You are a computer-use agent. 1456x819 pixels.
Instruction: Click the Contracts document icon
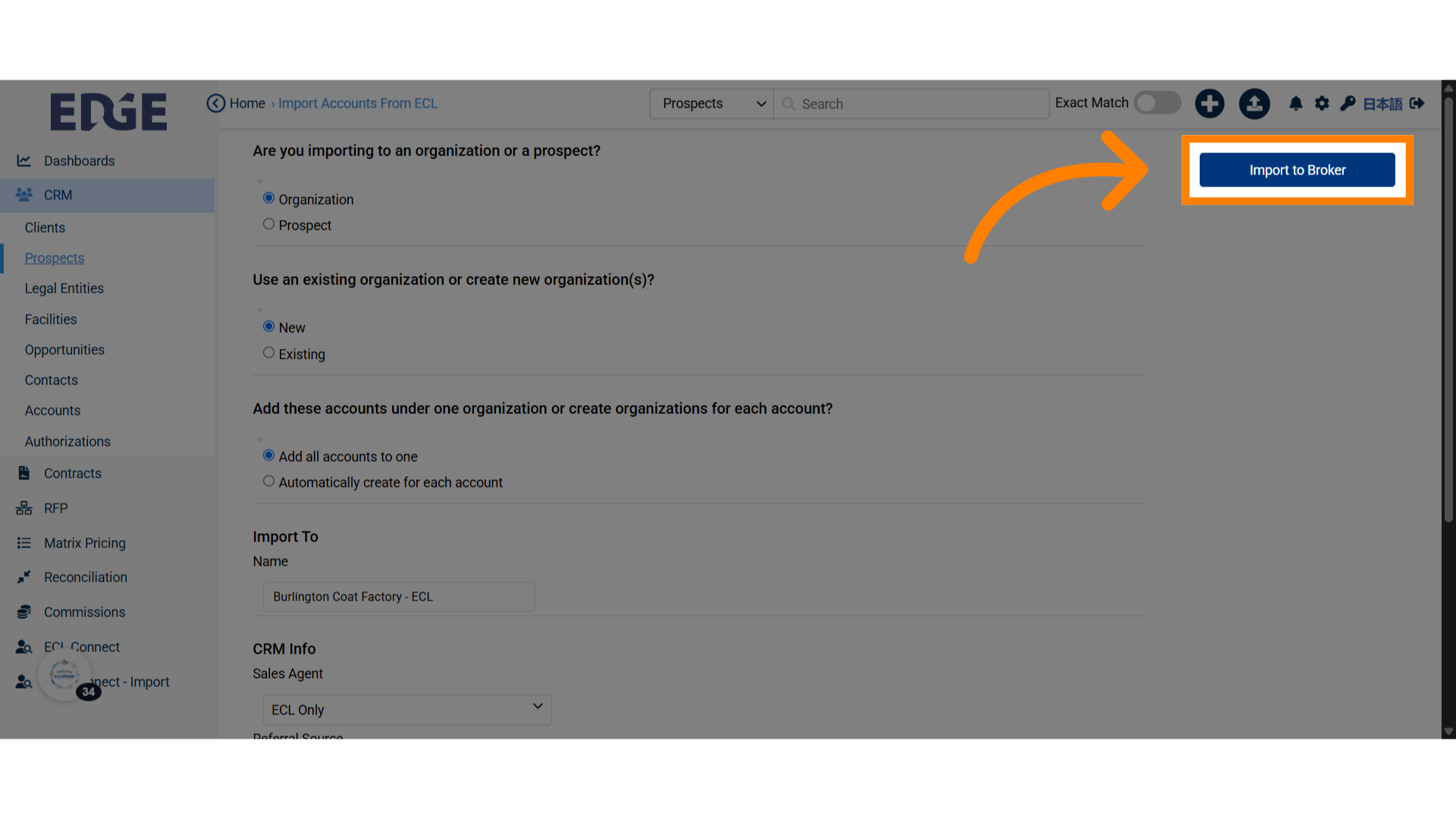click(24, 473)
